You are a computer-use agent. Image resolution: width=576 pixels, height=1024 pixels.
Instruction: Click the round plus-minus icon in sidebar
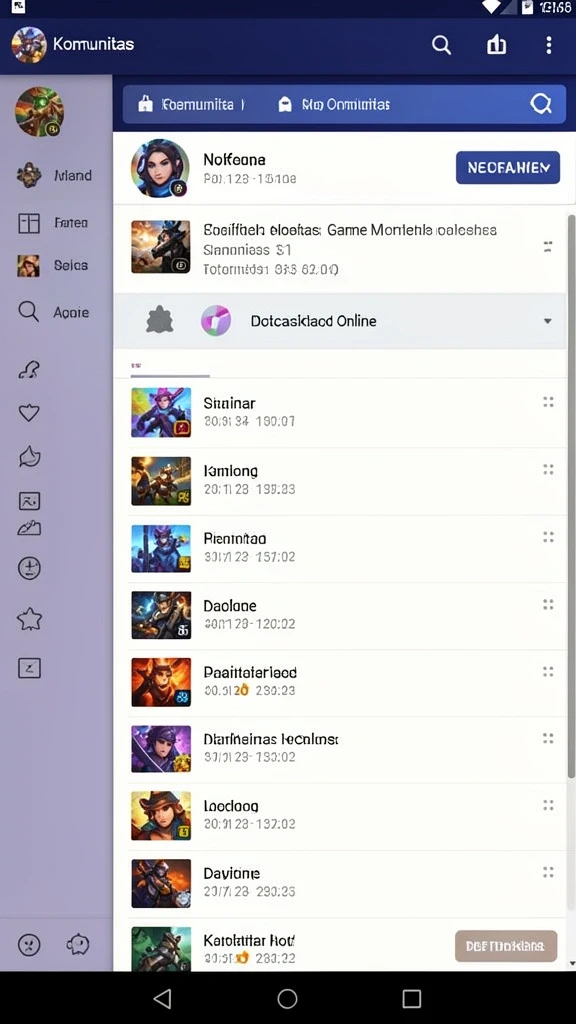point(29,569)
